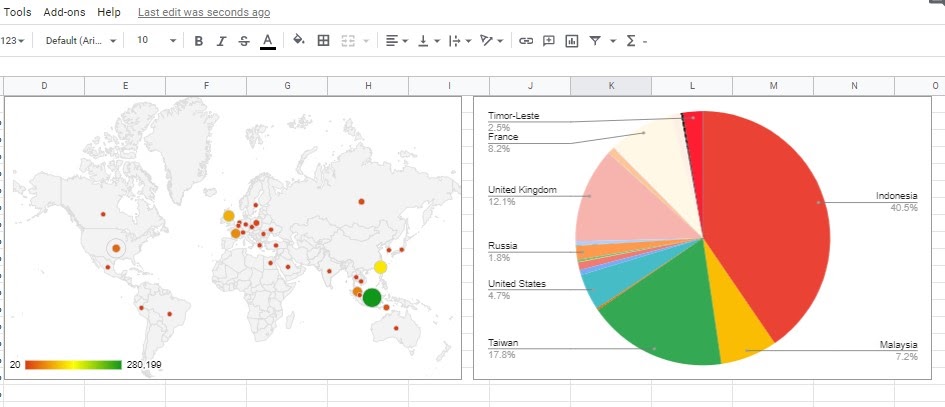Viewport: 945px width, 407px height.
Task: Apply strikethrough formatting
Action: click(243, 41)
